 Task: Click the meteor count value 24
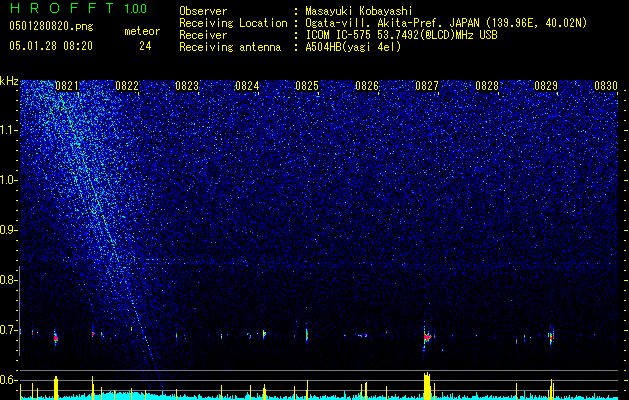click(x=145, y=46)
